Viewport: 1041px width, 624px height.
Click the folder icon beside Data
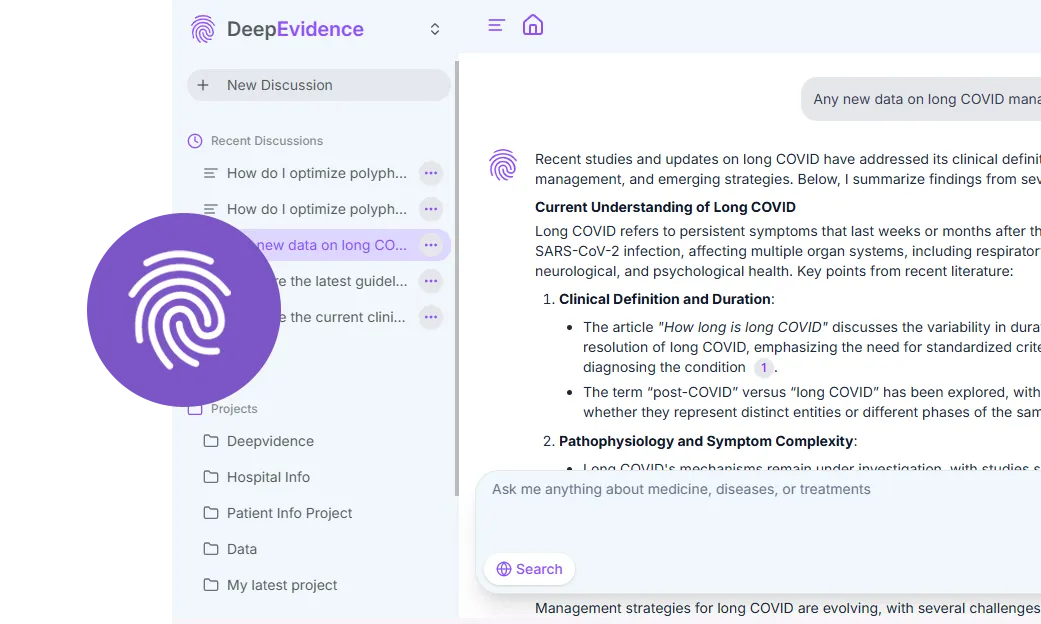(210, 548)
